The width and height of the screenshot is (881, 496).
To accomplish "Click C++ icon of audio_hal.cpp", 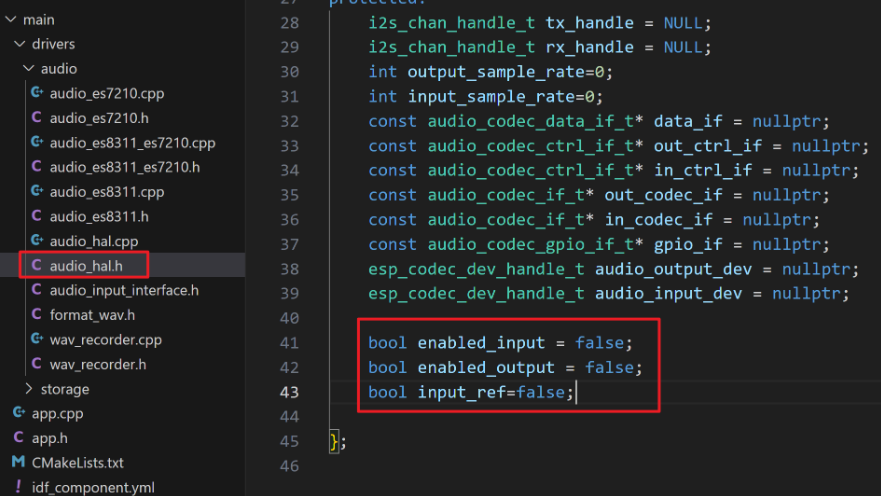I will tap(37, 240).
